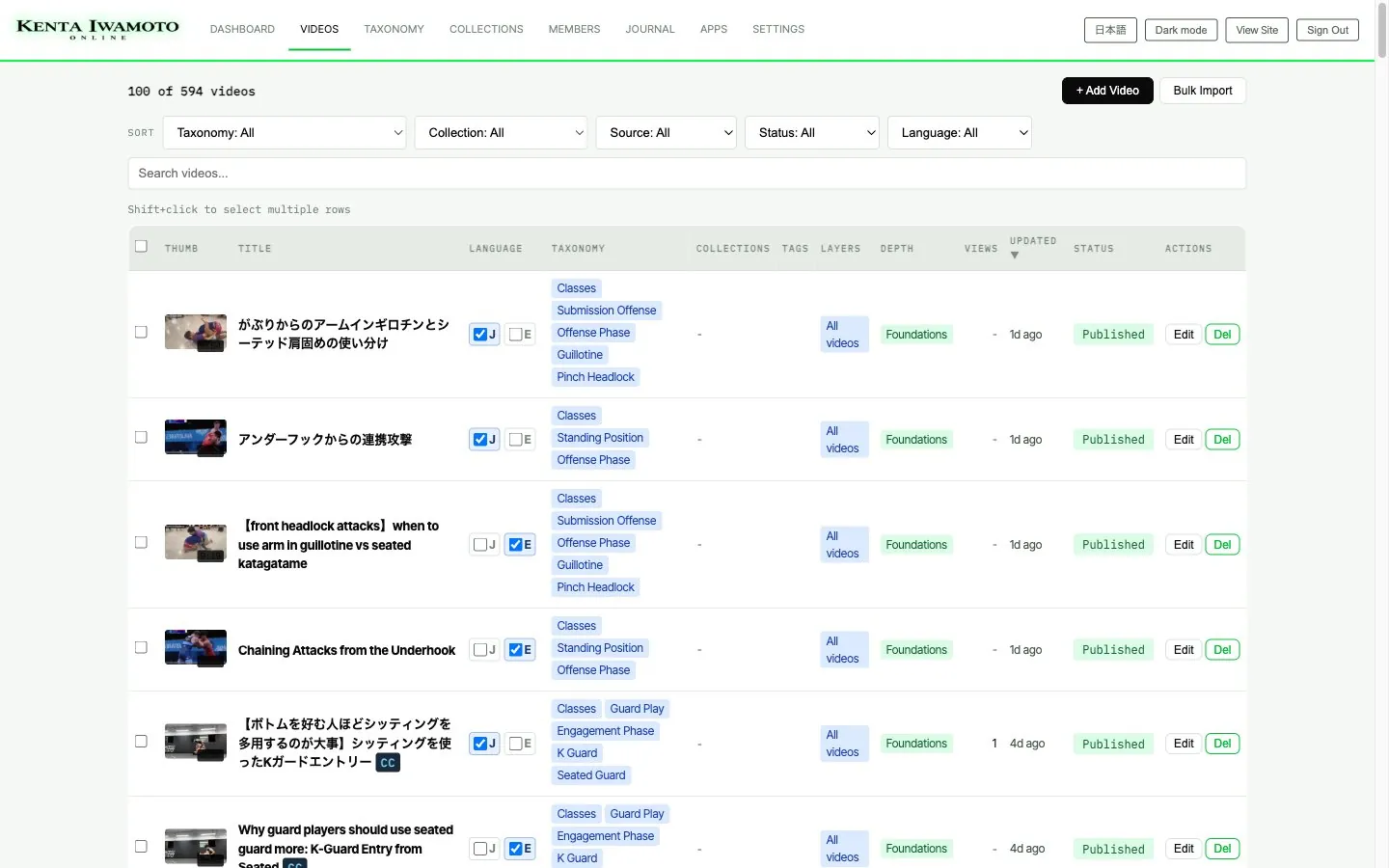
Task: Edit the Chaining Attacks from the Underhook video
Action: pyautogui.click(x=1184, y=650)
